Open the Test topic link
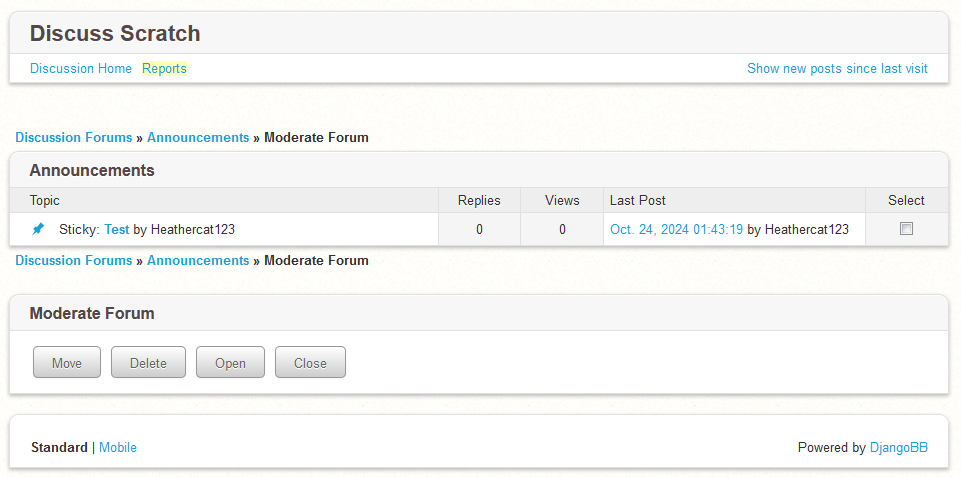 point(117,229)
